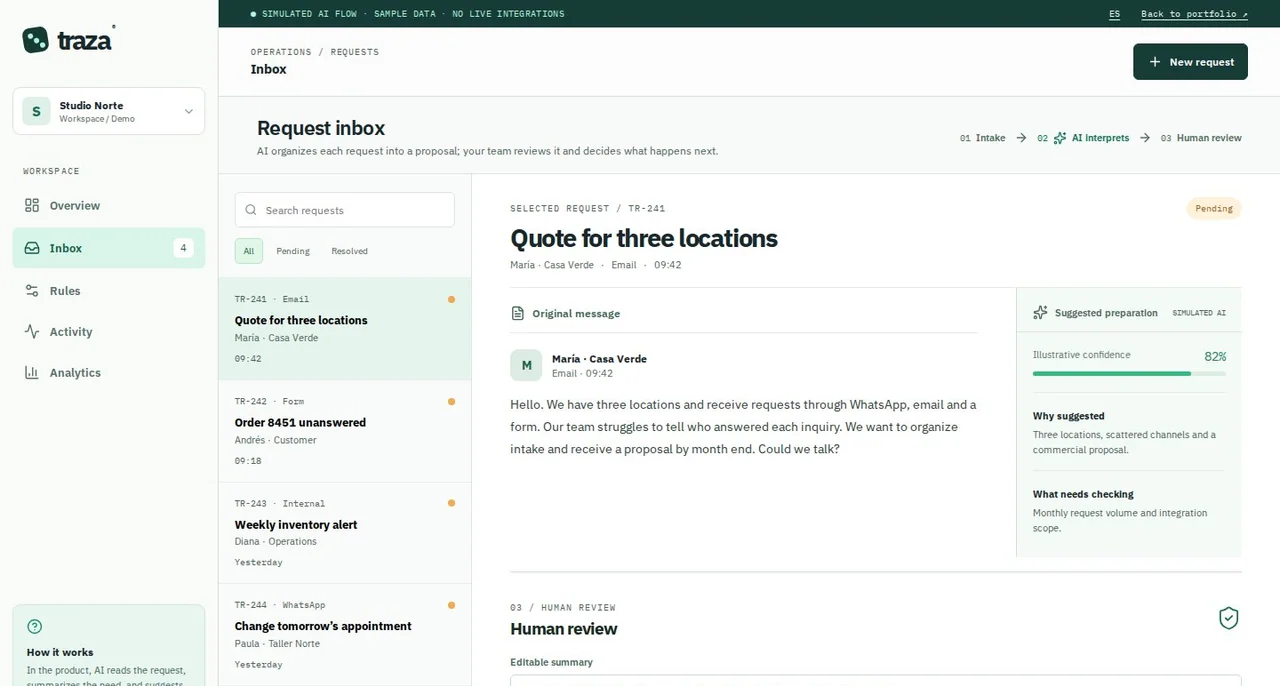Open the Overview grid icon
Image resolution: width=1280 pixels, height=686 pixels.
click(x=32, y=205)
